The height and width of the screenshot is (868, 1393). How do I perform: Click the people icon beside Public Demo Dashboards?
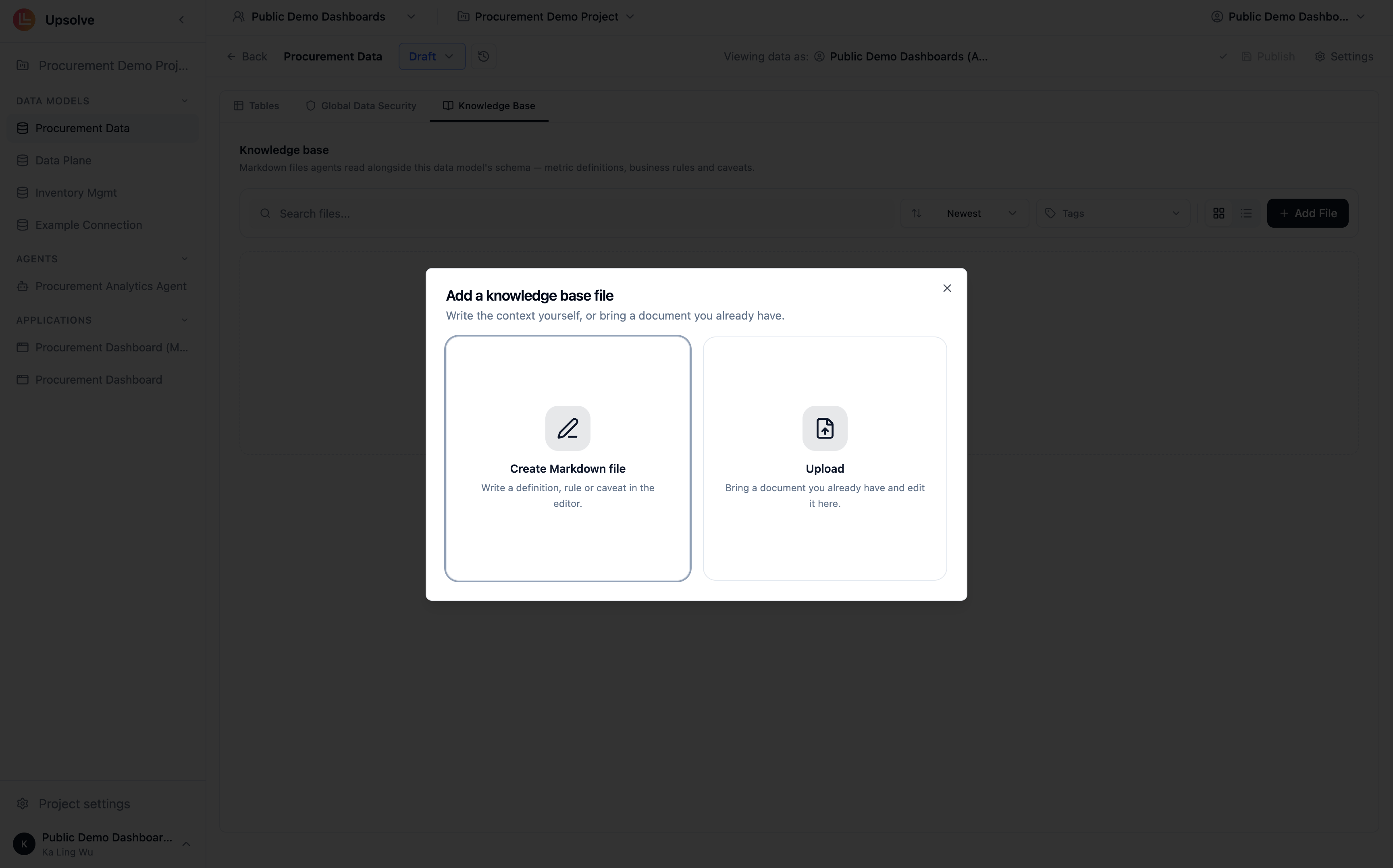coord(238,17)
